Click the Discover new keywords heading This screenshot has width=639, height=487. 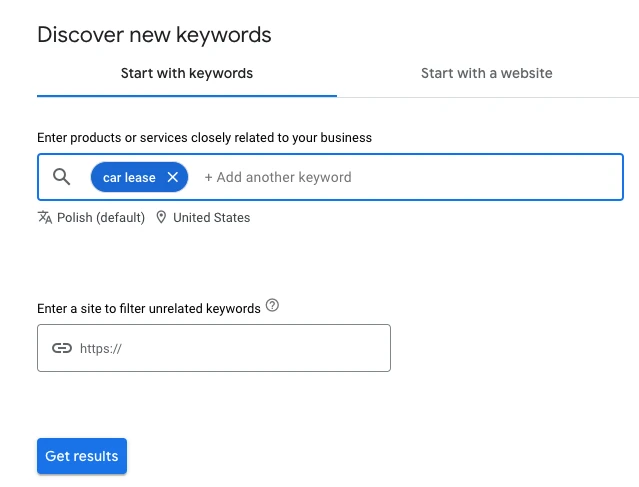tap(154, 34)
